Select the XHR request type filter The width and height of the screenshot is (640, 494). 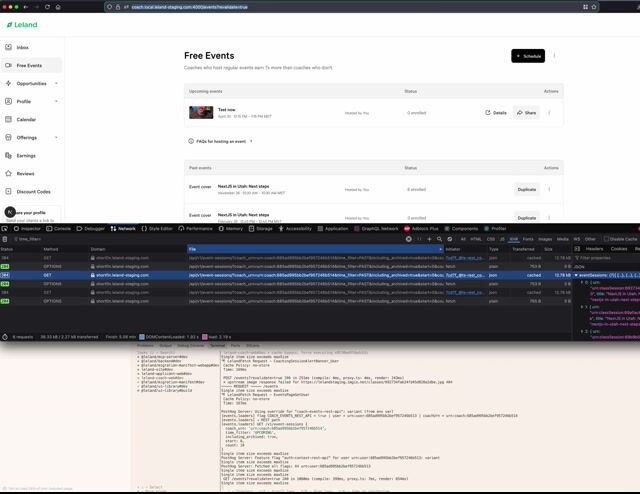tap(513, 239)
